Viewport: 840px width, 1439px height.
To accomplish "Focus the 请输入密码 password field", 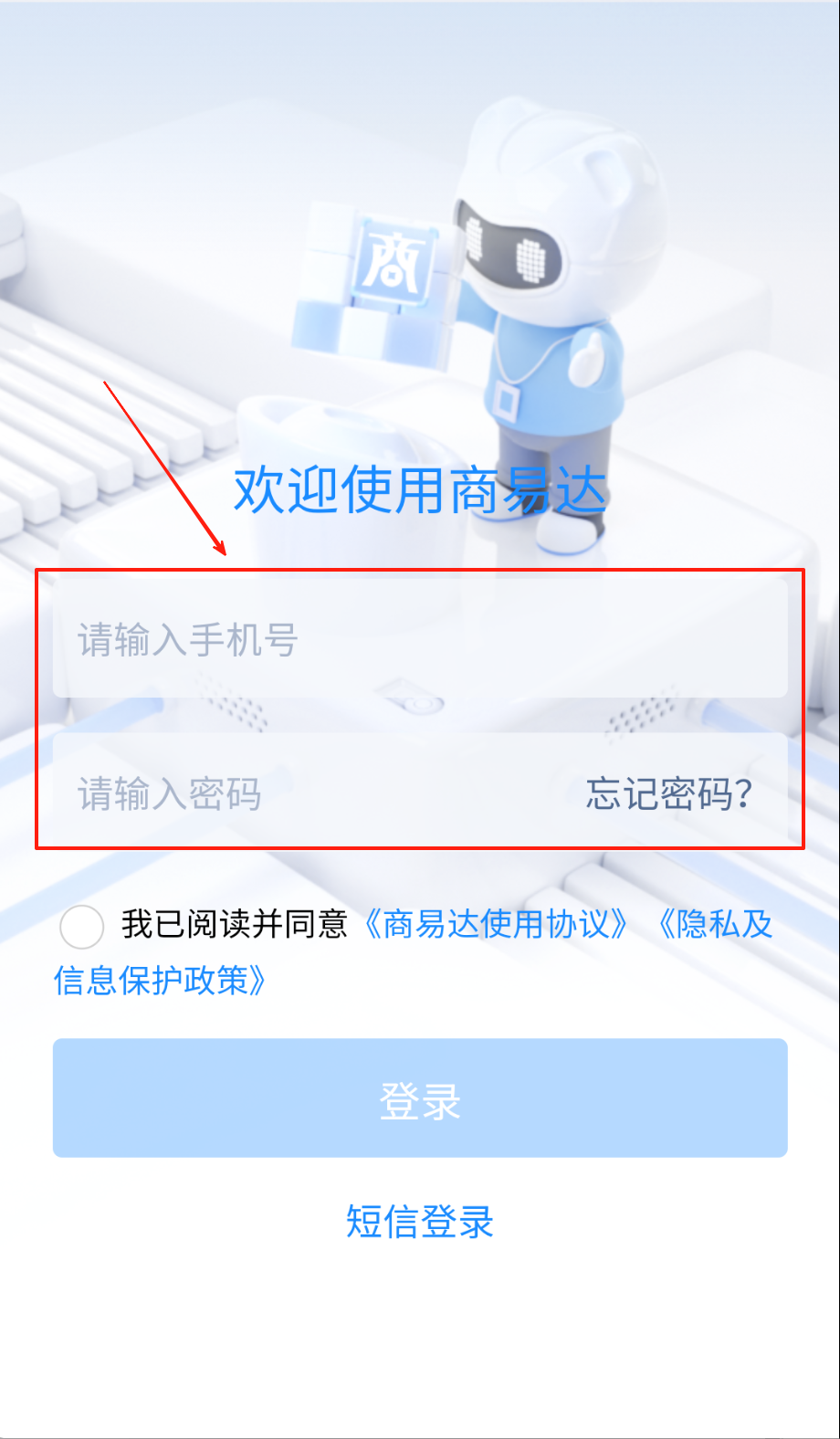I will coord(310,793).
